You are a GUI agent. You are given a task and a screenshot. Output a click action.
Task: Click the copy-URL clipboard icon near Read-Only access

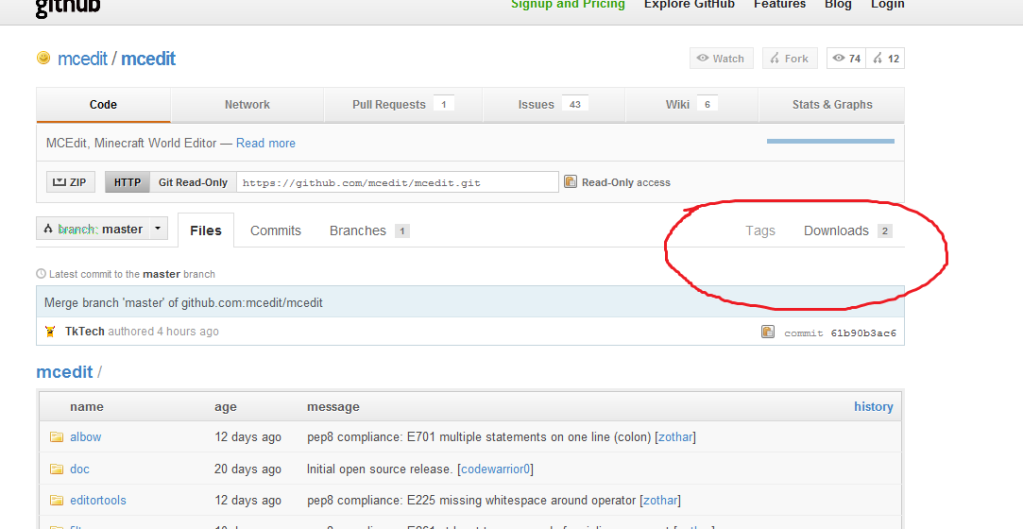click(570, 182)
